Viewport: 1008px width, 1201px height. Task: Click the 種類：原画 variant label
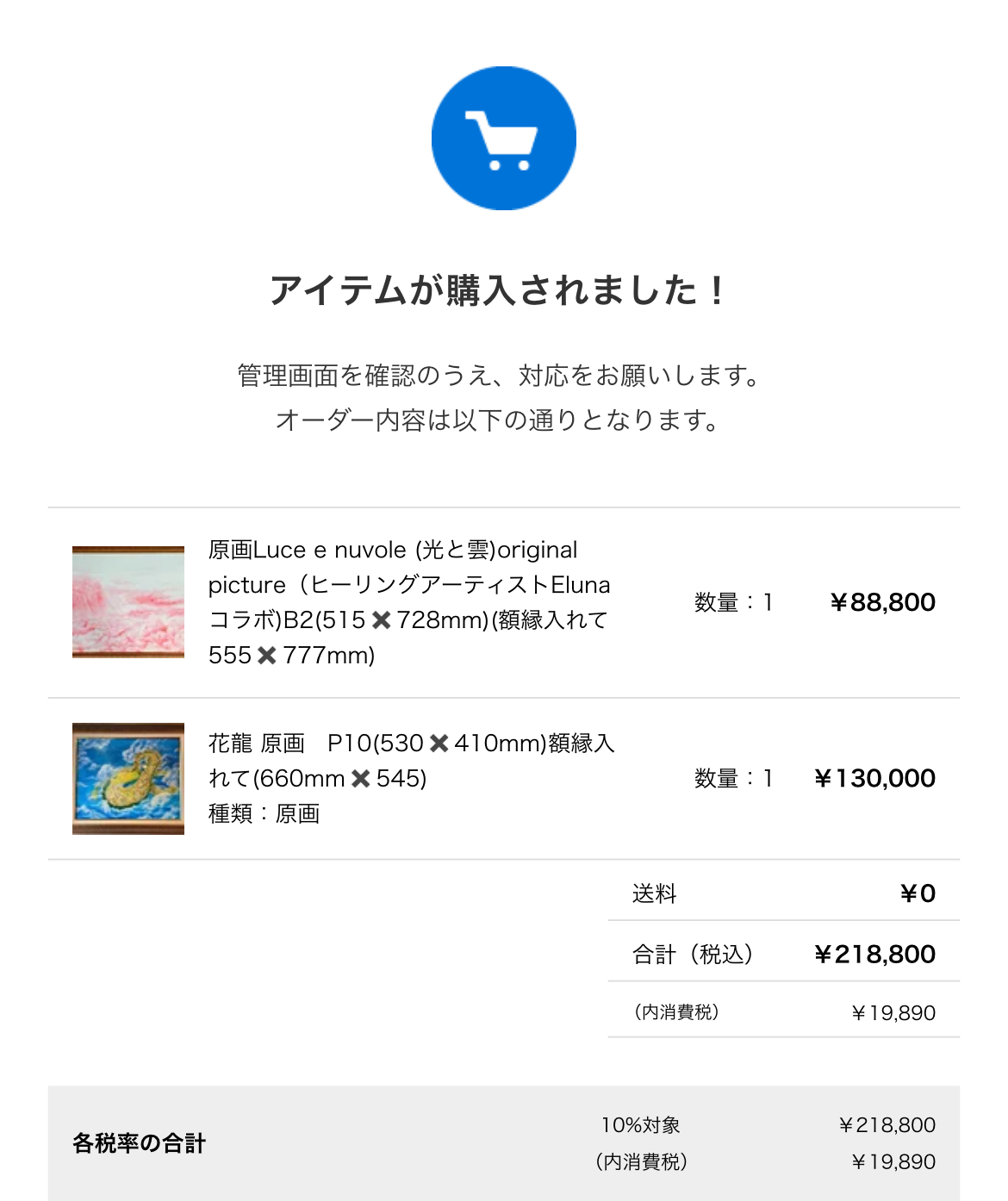pos(264,814)
